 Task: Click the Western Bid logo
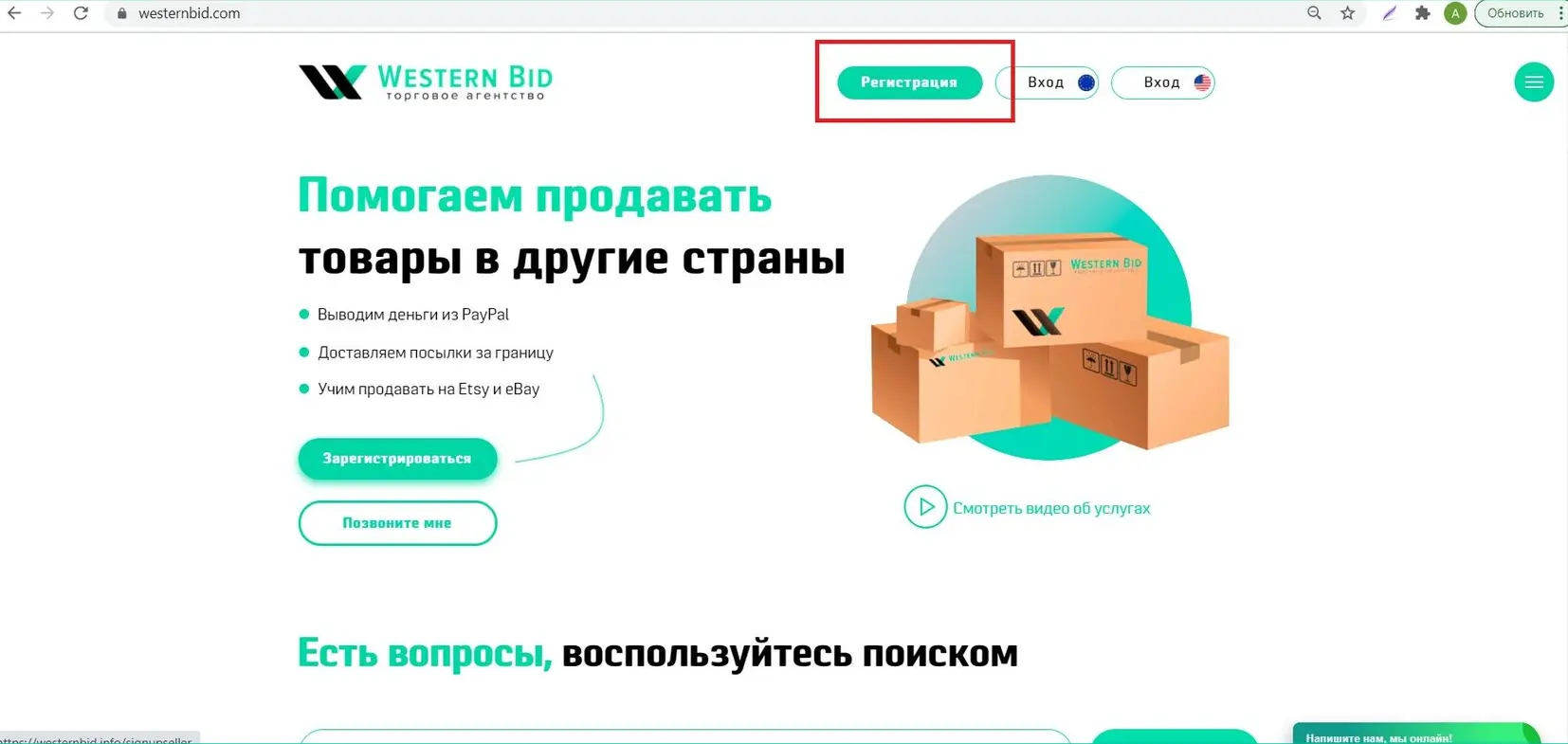coord(426,82)
